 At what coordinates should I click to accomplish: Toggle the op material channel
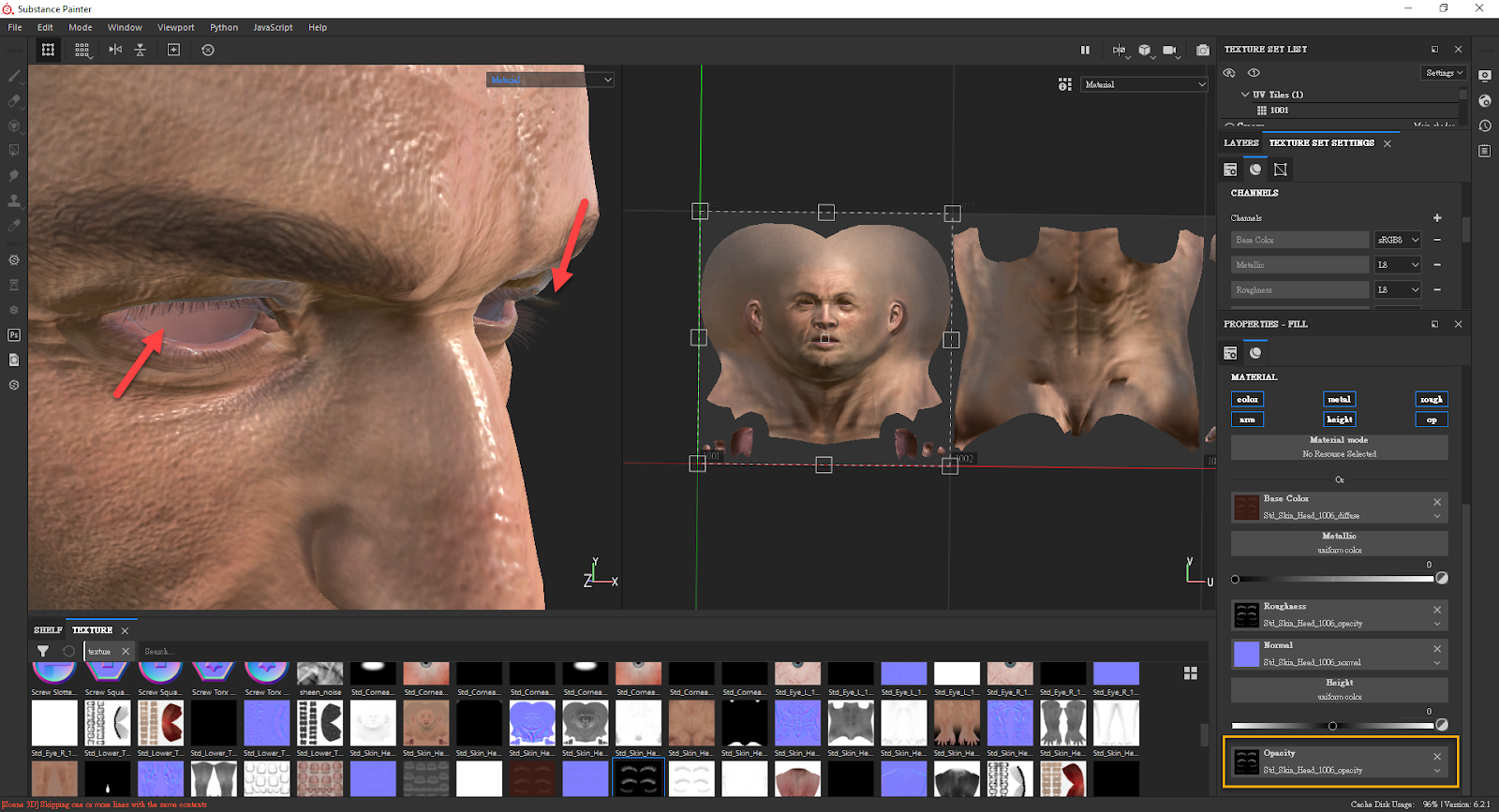1431,420
